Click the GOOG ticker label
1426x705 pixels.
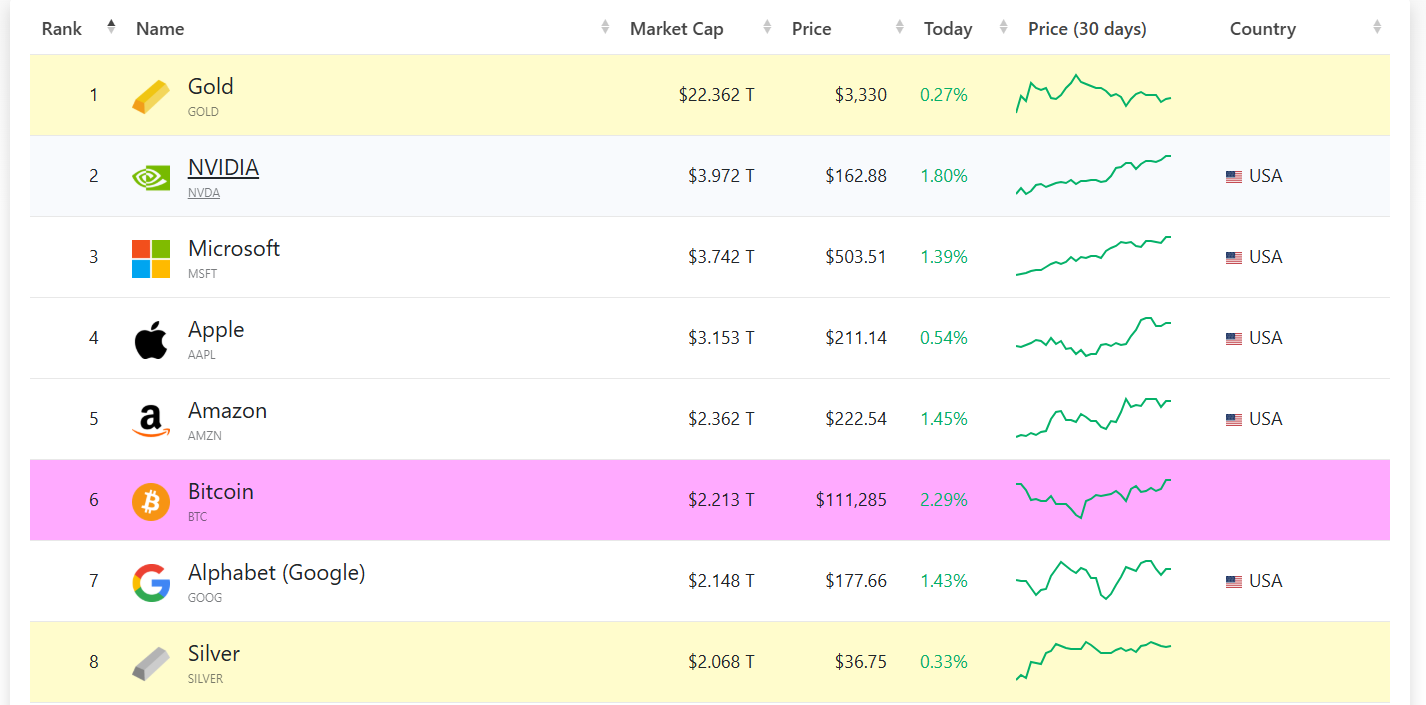pyautogui.click(x=205, y=598)
